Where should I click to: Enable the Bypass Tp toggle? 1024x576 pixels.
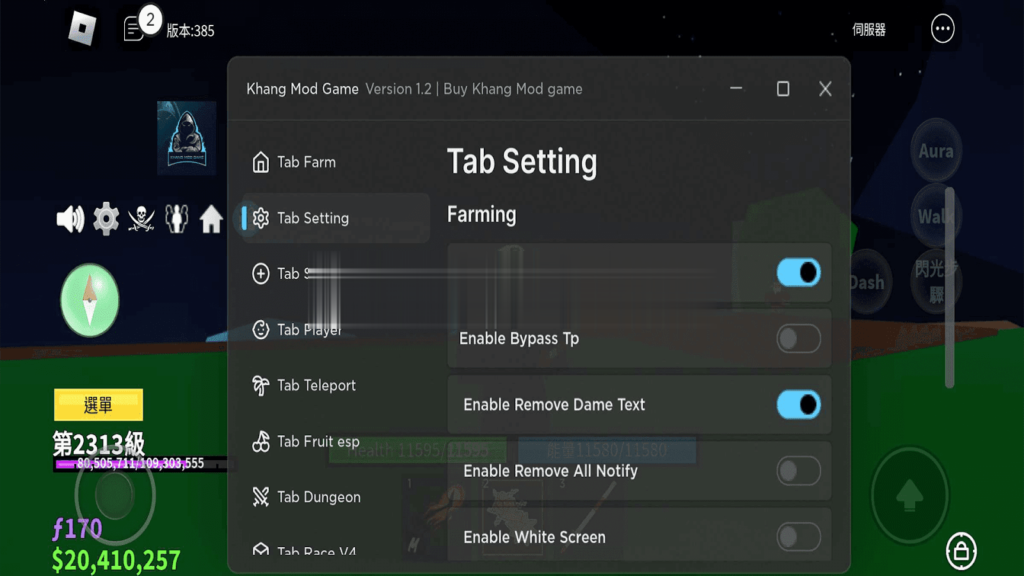(798, 338)
